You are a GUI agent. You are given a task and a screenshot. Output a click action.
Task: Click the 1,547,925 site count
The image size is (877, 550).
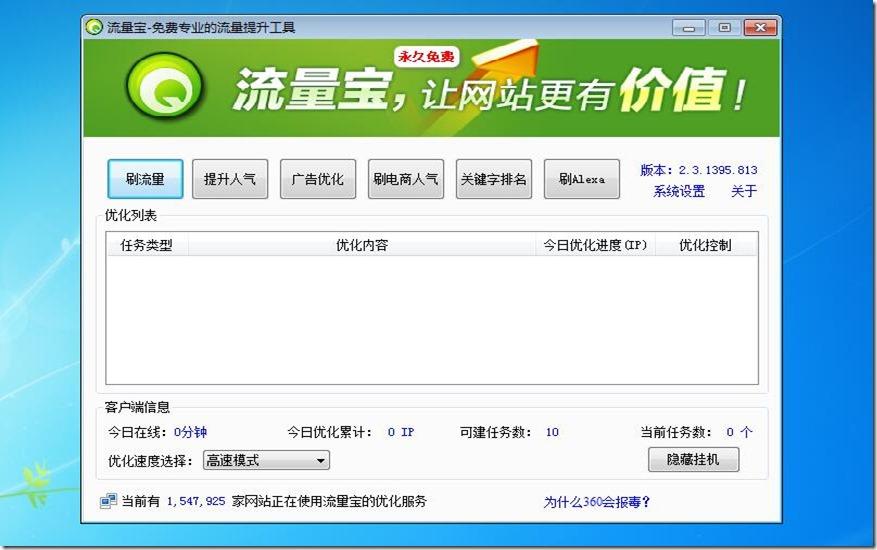point(196,501)
